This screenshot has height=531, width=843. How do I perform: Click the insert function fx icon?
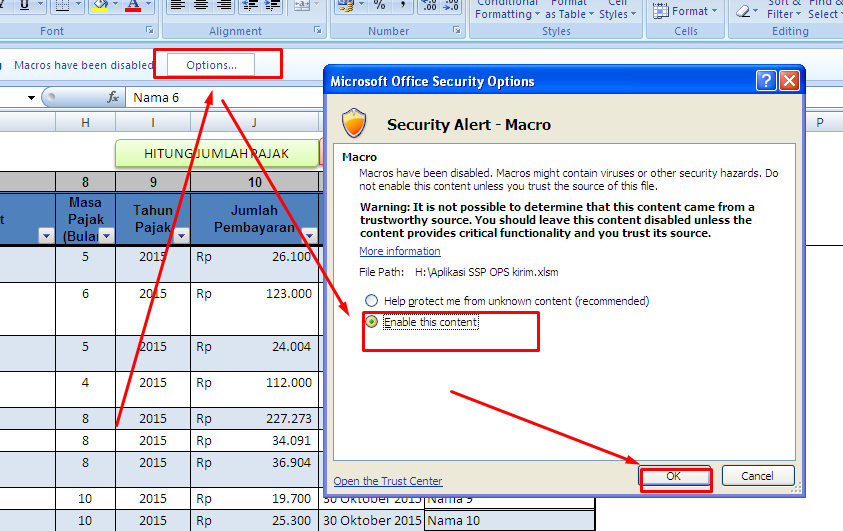[x=113, y=97]
